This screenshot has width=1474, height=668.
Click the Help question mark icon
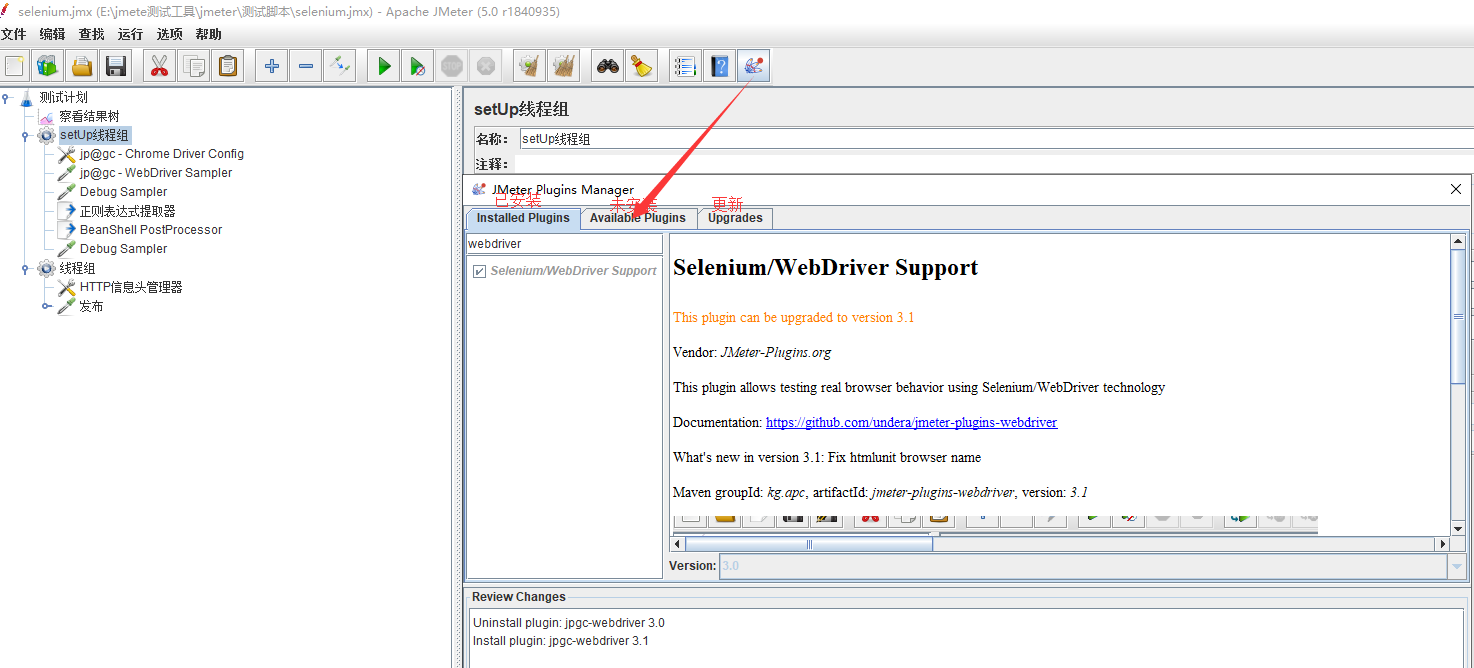pyautogui.click(x=719, y=67)
